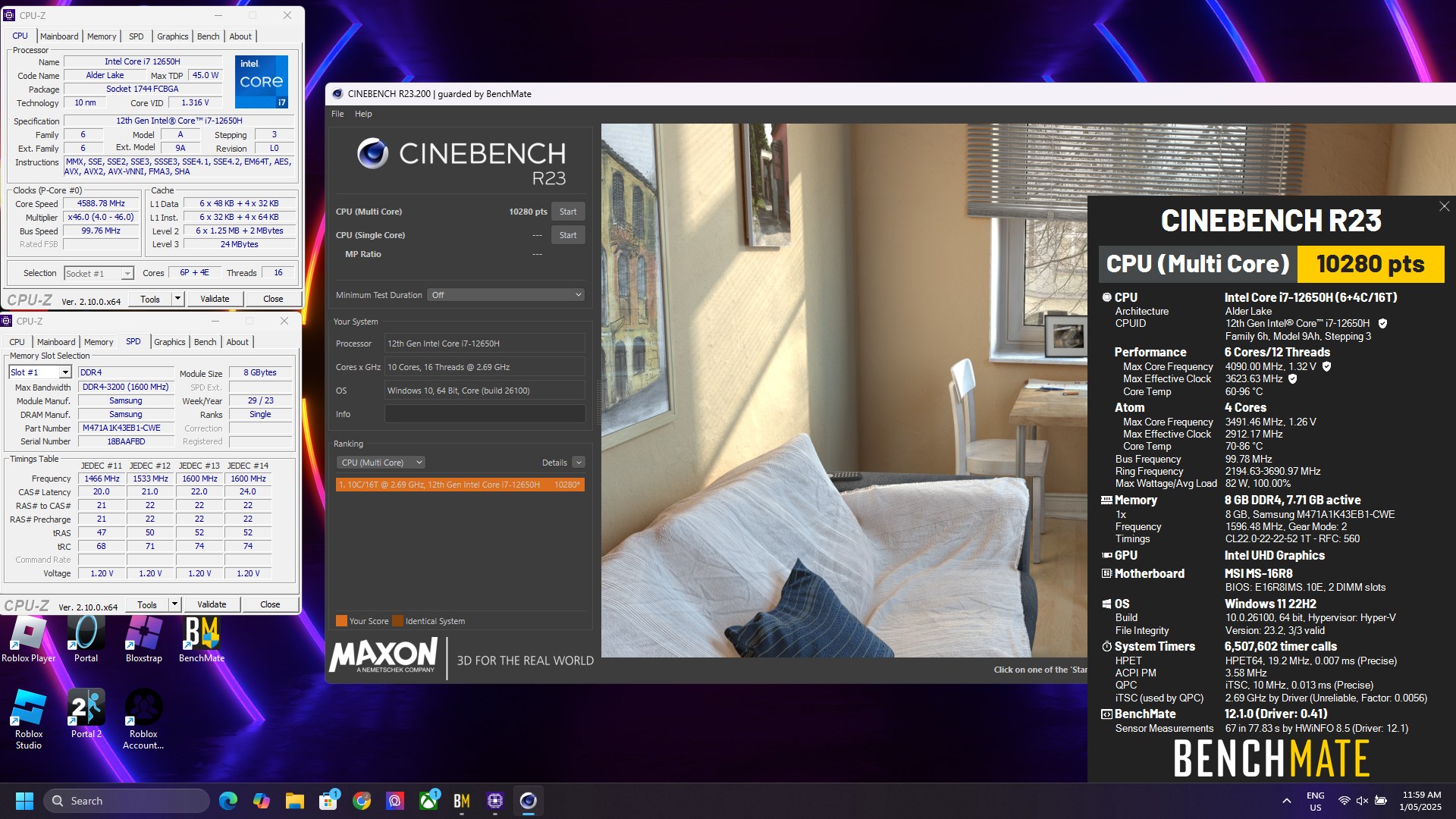Click the Part Number M471A1K43EB1-CWE field

(x=125, y=428)
